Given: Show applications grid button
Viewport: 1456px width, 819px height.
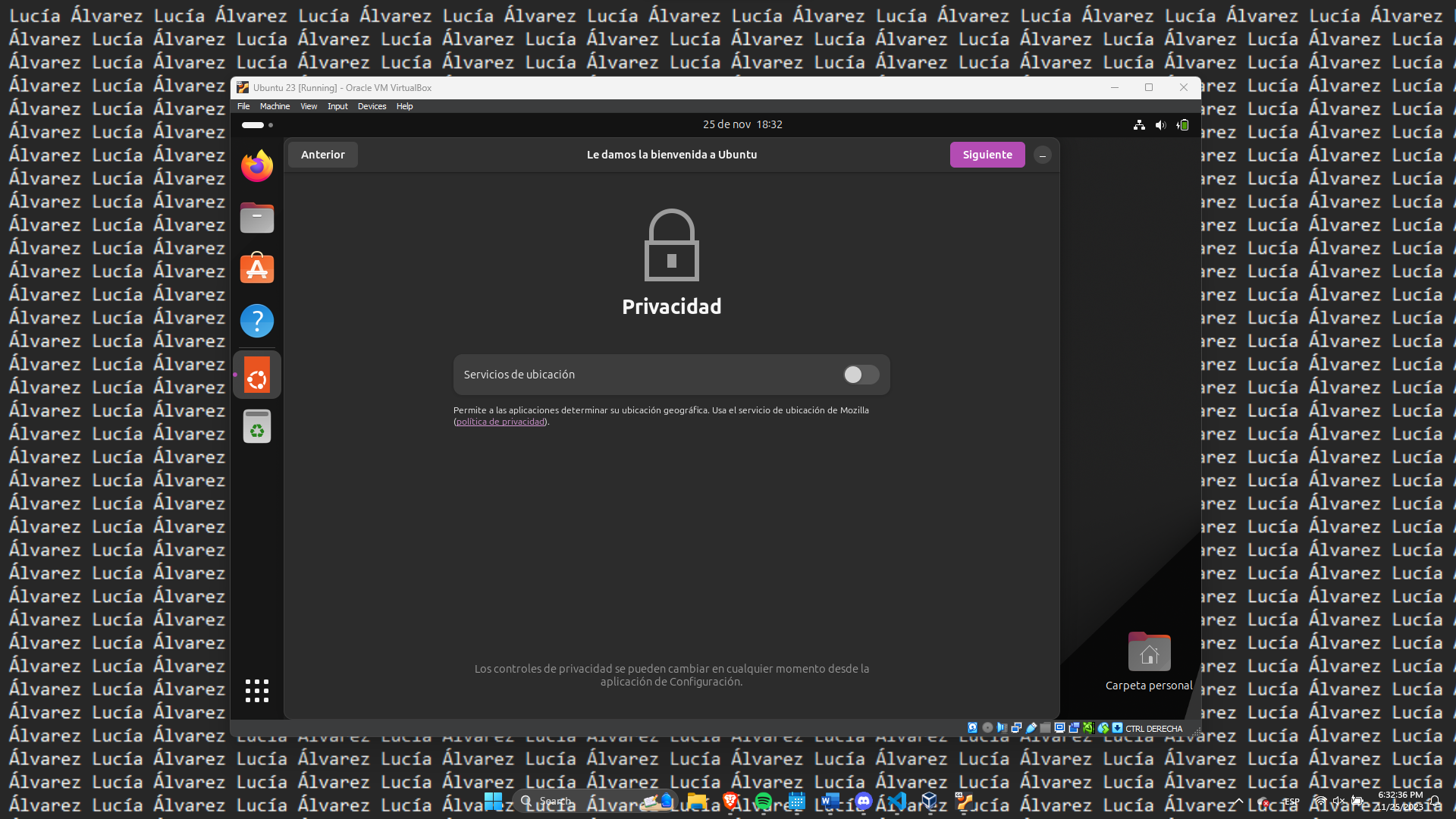Looking at the screenshot, I should pos(256,690).
